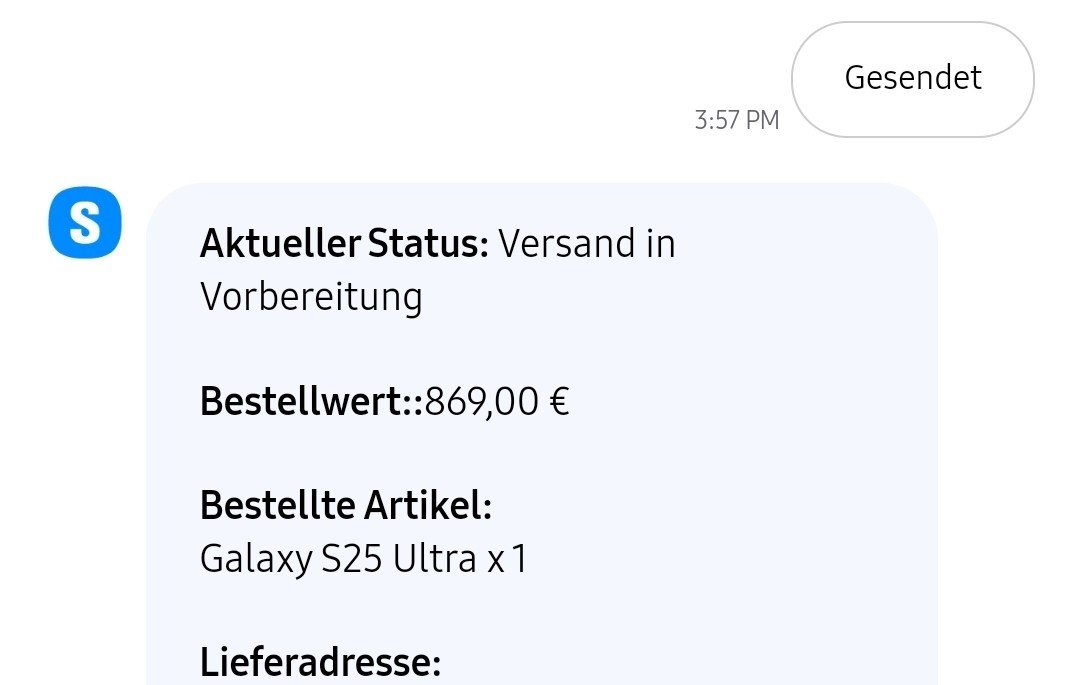The width and height of the screenshot is (1080, 685).
Task: Click the word Galaxy in the ordered item
Action: click(x=256, y=560)
